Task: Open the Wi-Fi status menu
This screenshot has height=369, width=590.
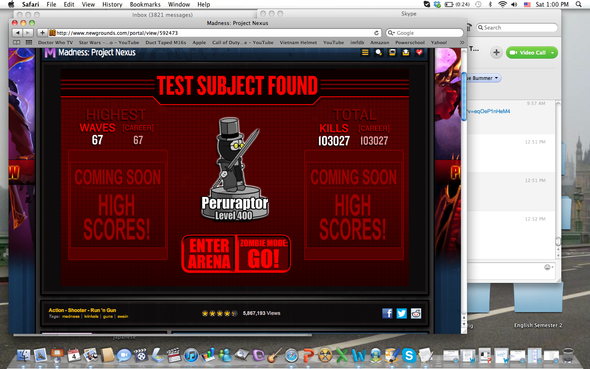Action: tap(502, 5)
